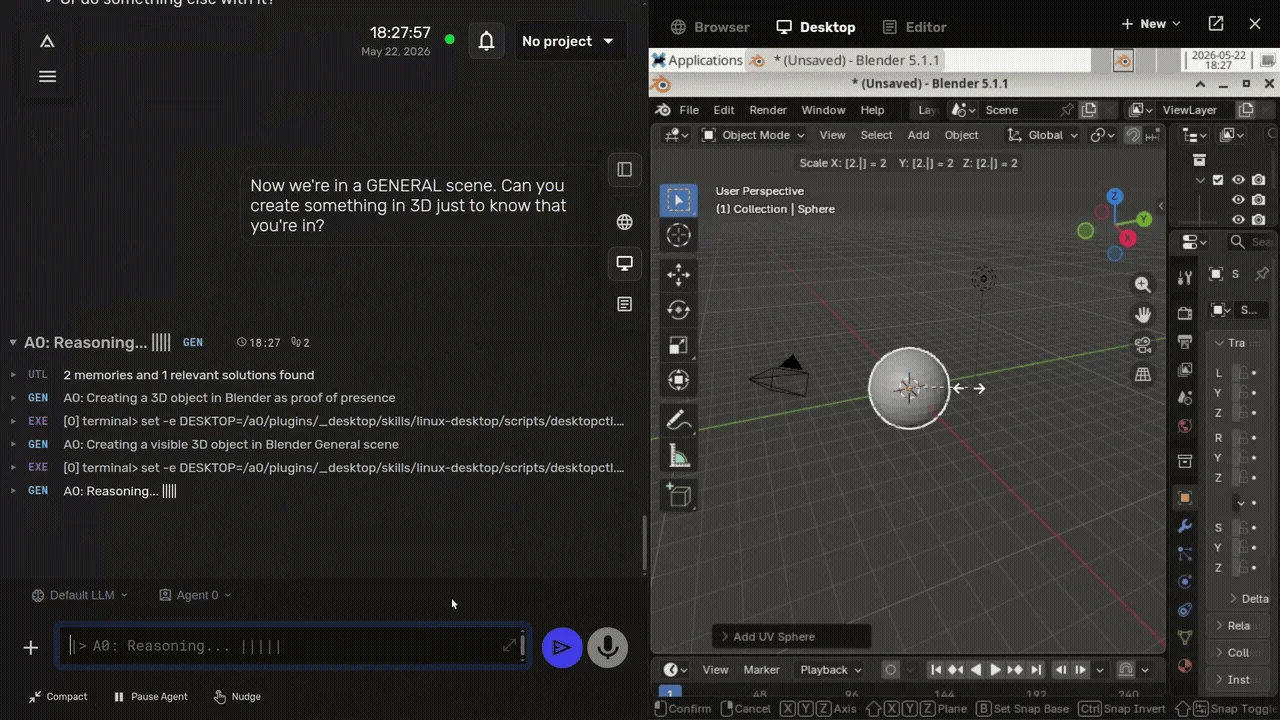The width and height of the screenshot is (1280, 720).
Task: Switch to the Browser tab
Action: click(x=710, y=27)
